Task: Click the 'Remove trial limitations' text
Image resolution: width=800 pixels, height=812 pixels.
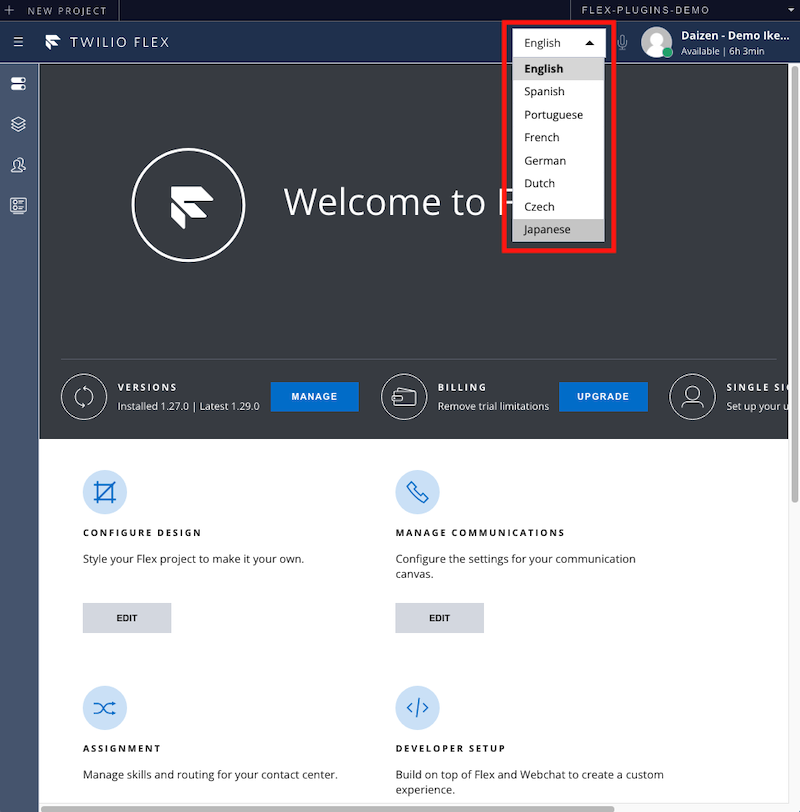Action: [493, 407]
